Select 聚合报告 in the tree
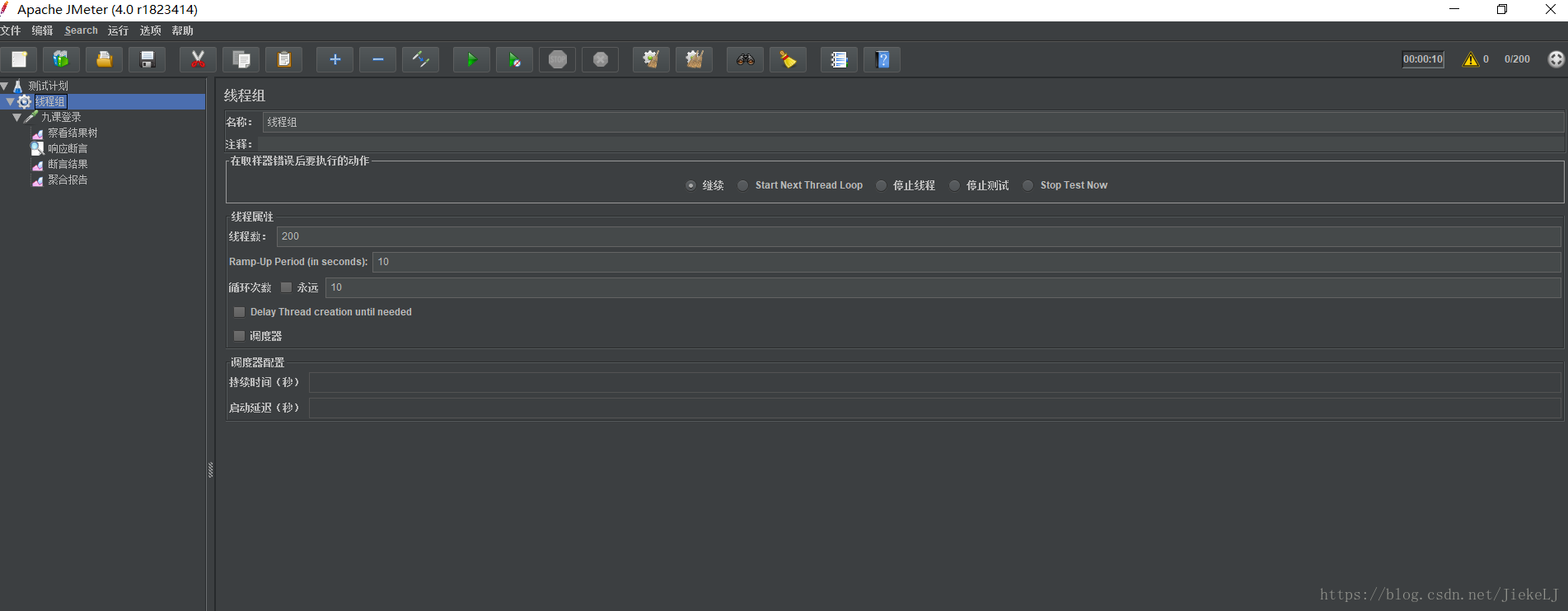The image size is (1568, 611). tap(68, 180)
